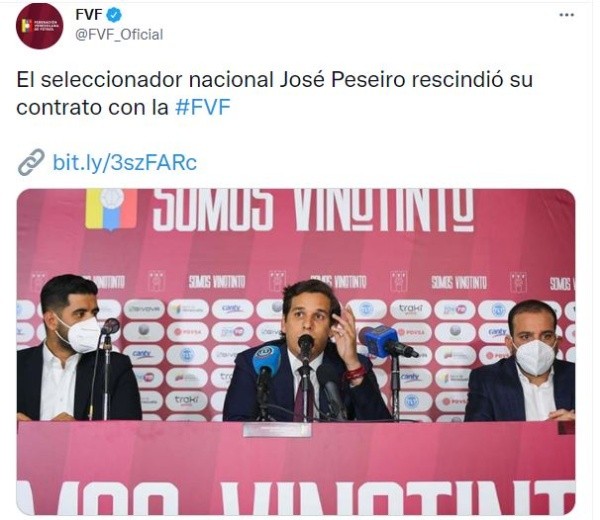Click the masked man on left
This screenshot has height=520, width=600.
pos(75,348)
